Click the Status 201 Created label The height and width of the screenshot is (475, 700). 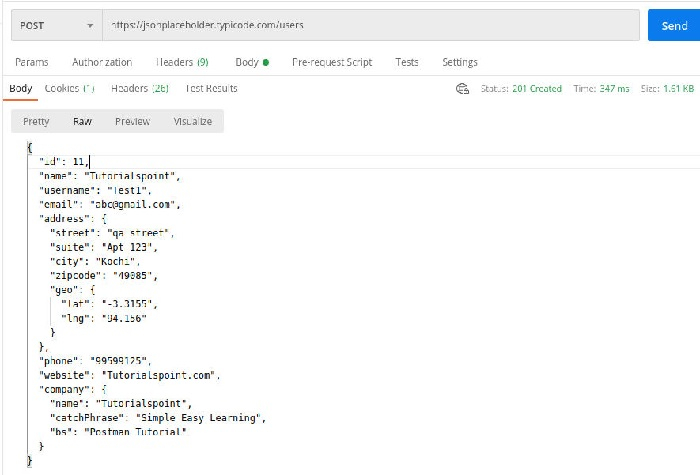point(521,88)
